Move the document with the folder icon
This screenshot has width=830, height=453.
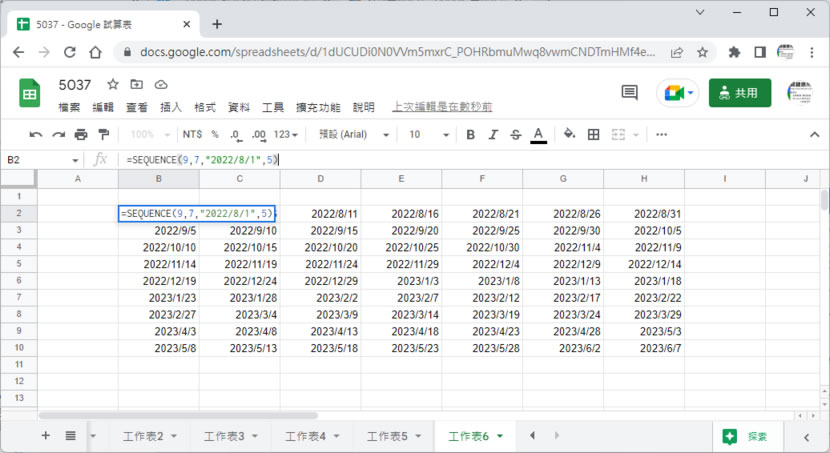click(137, 84)
